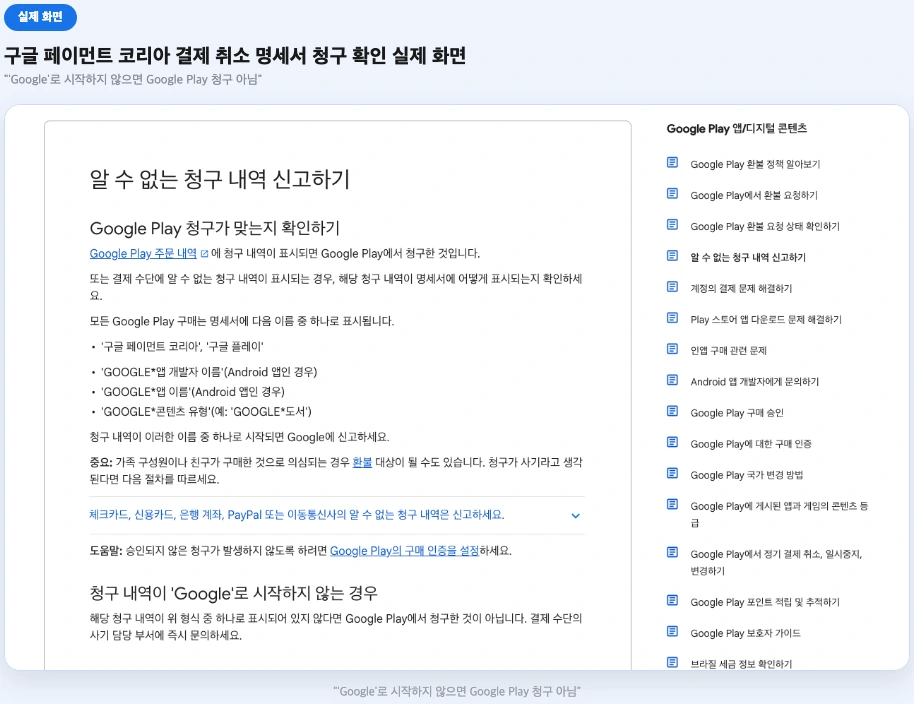Screen dimensions: 914x704
Task: Open 'Google Play에 대한 구매 인증' article
Action: (751, 444)
